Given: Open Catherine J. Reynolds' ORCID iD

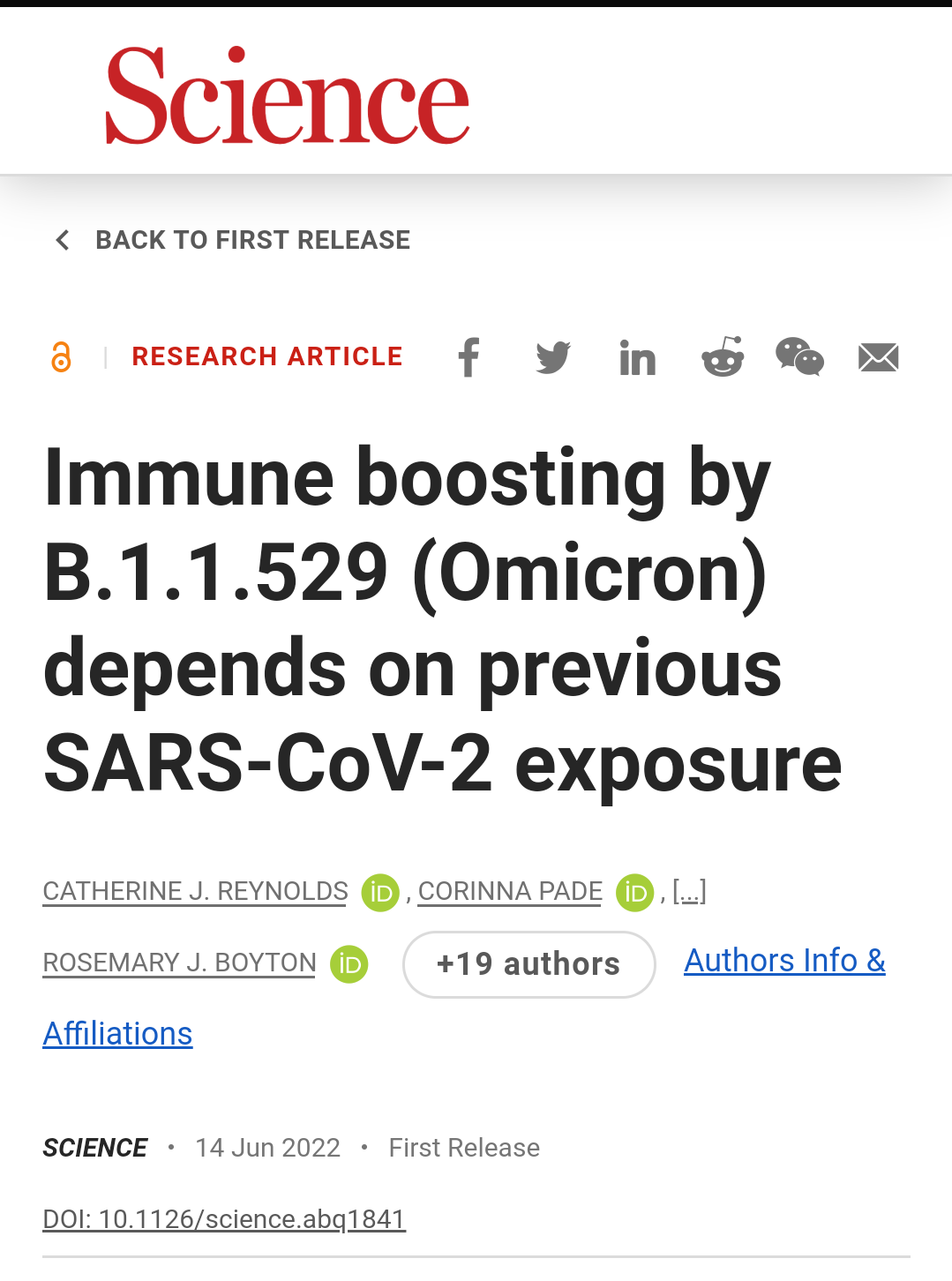Looking at the screenshot, I should pyautogui.click(x=380, y=893).
